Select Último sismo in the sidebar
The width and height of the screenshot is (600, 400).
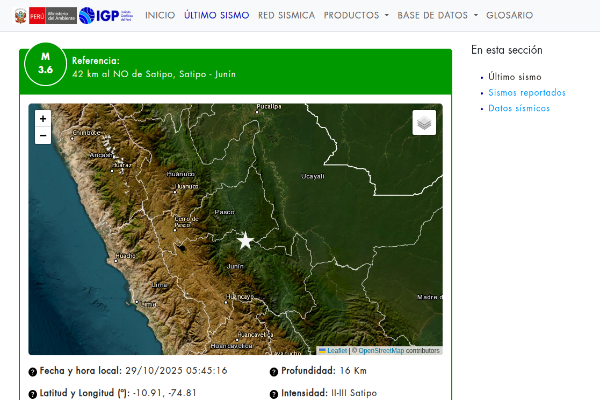(515, 77)
